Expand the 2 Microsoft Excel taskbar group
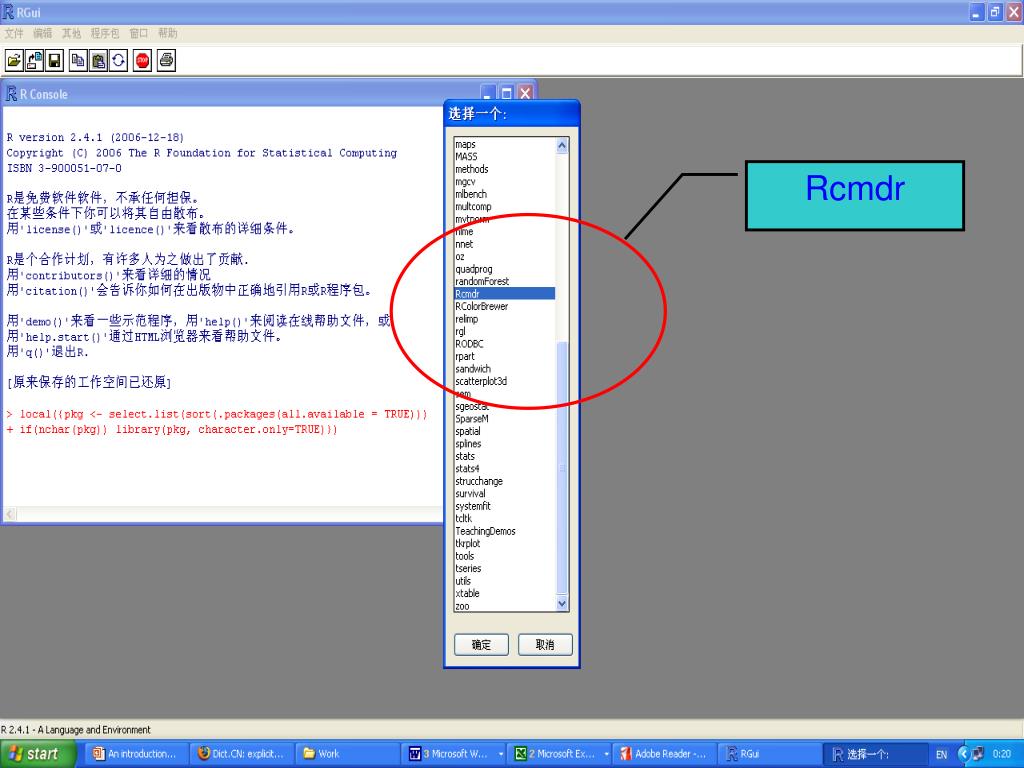 561,754
